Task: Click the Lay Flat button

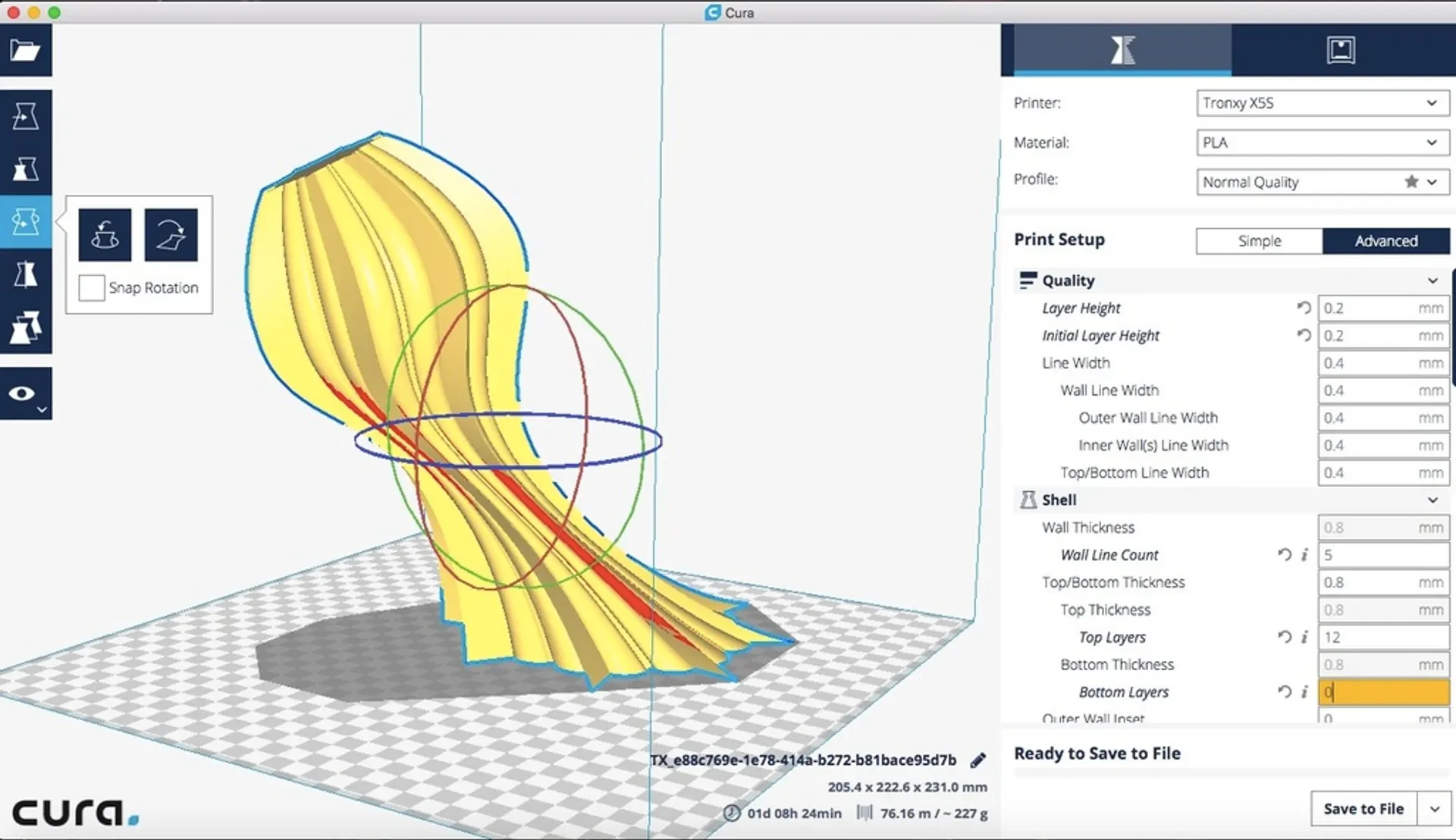Action: point(171,235)
